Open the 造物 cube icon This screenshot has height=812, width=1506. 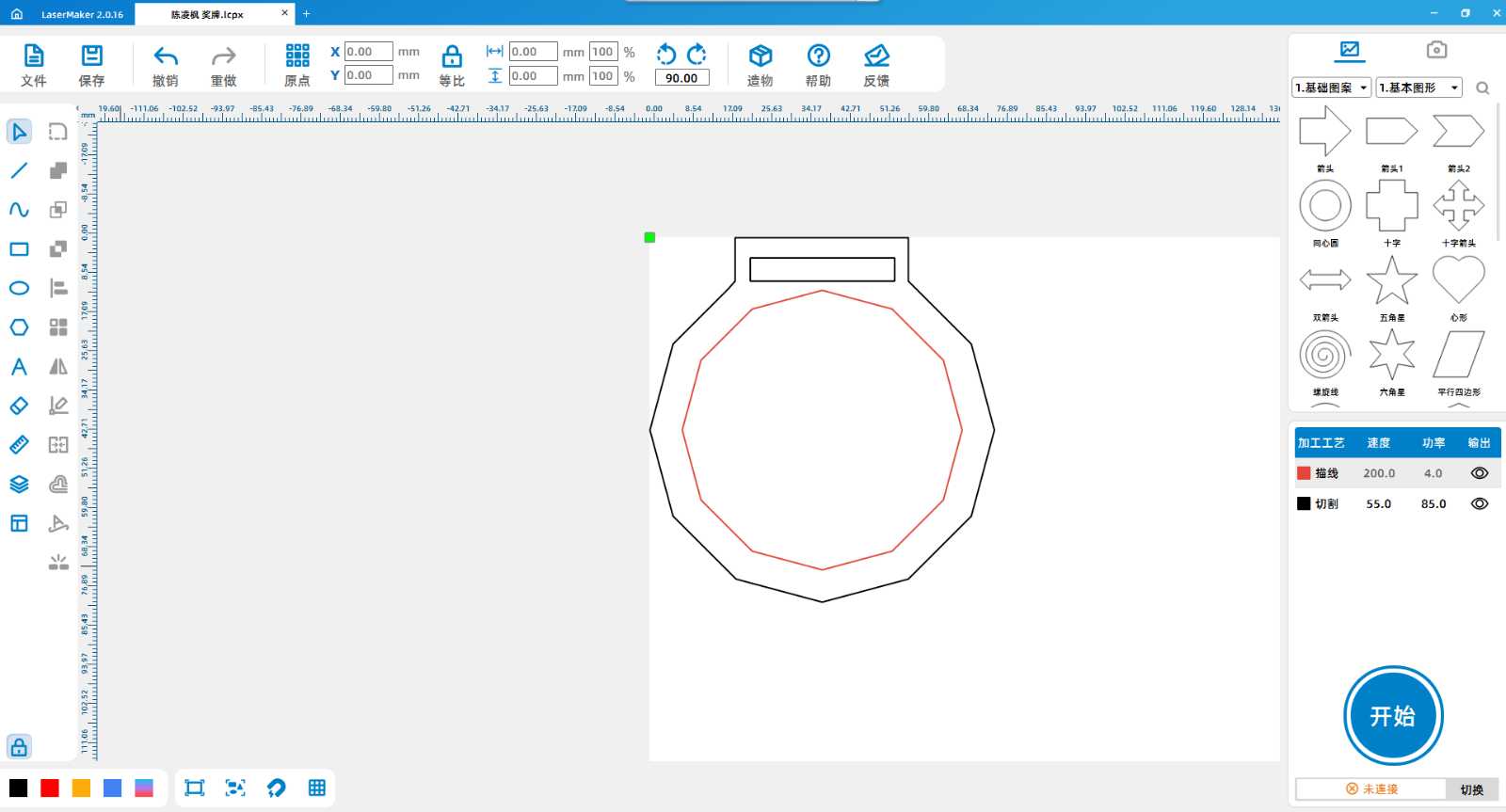pos(760,56)
